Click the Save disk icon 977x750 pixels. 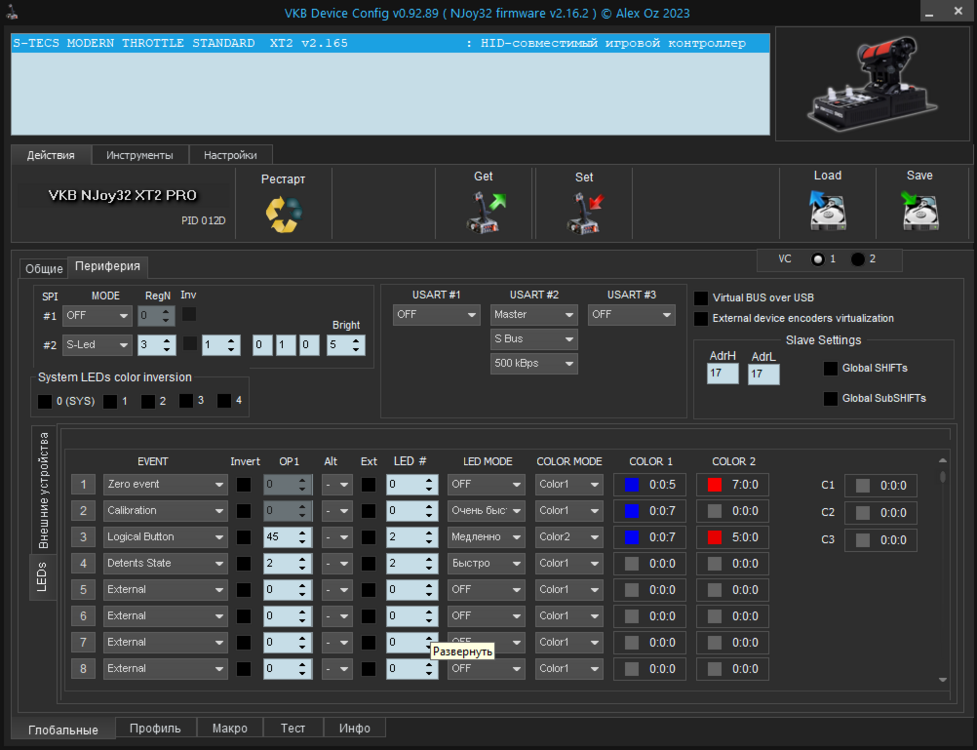coord(919,211)
